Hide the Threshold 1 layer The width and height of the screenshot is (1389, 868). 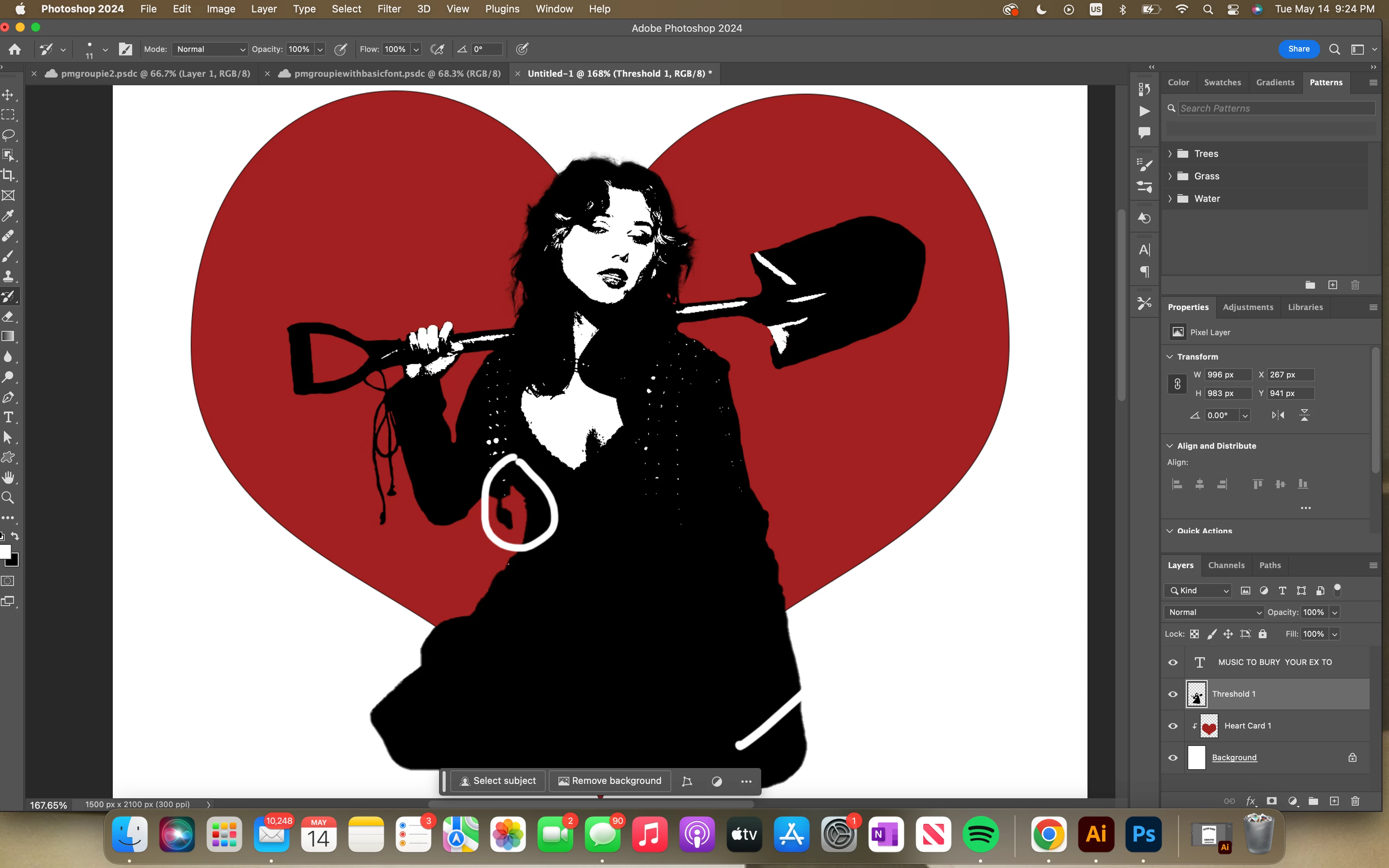point(1173,694)
